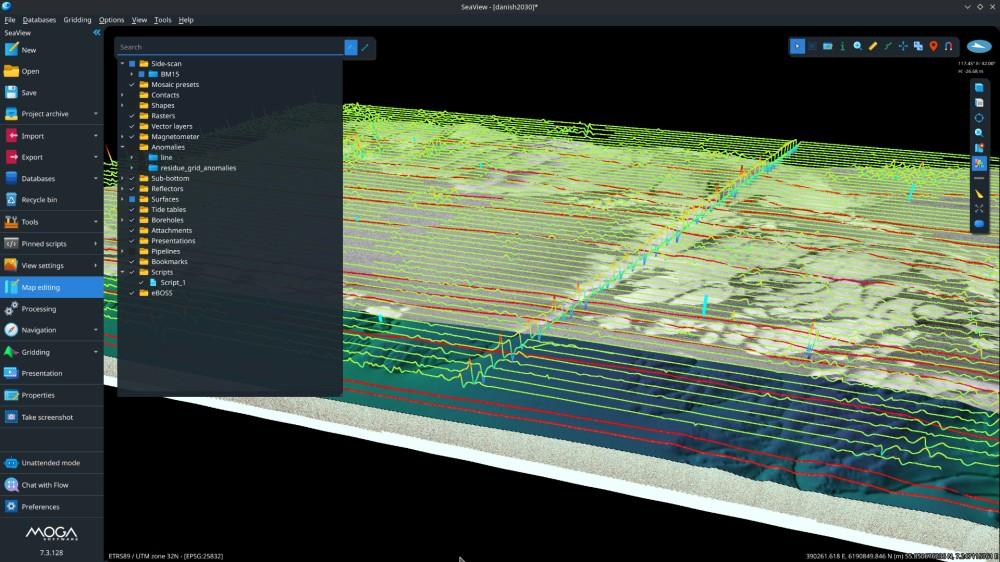Activate the arrow pointer tool in top toolbar

(x=797, y=46)
